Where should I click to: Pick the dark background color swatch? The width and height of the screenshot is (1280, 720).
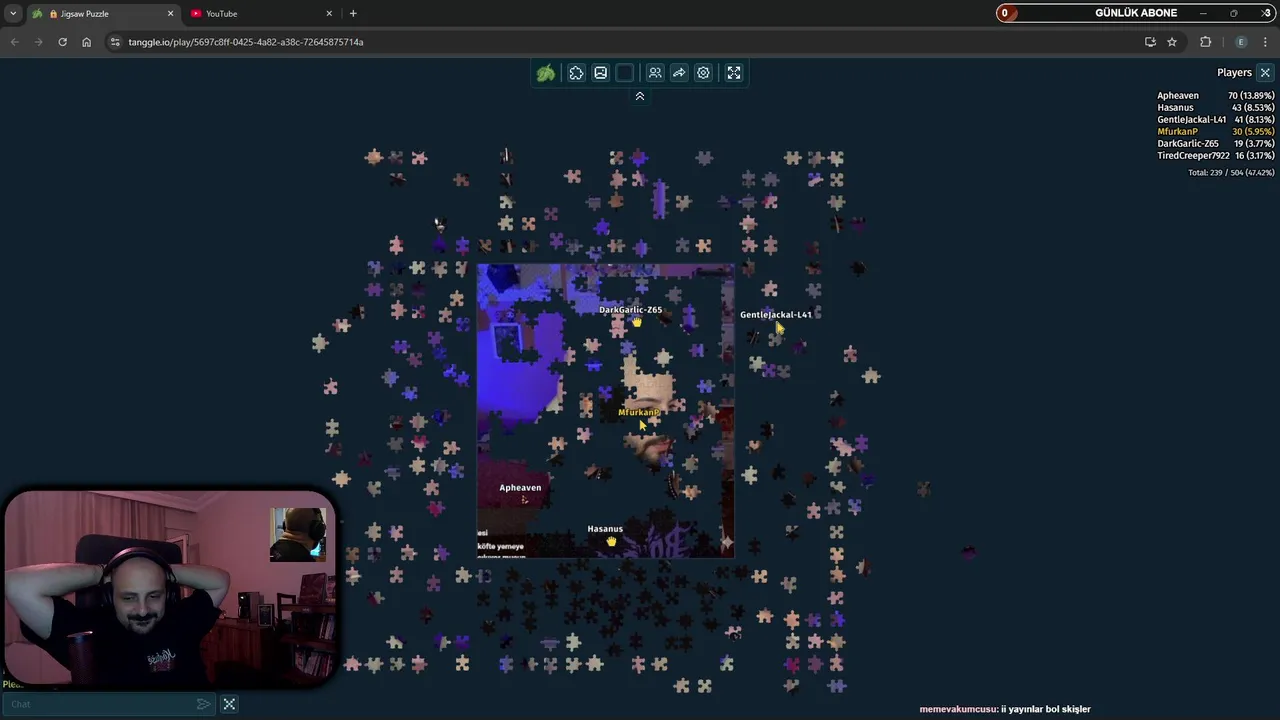(x=625, y=73)
